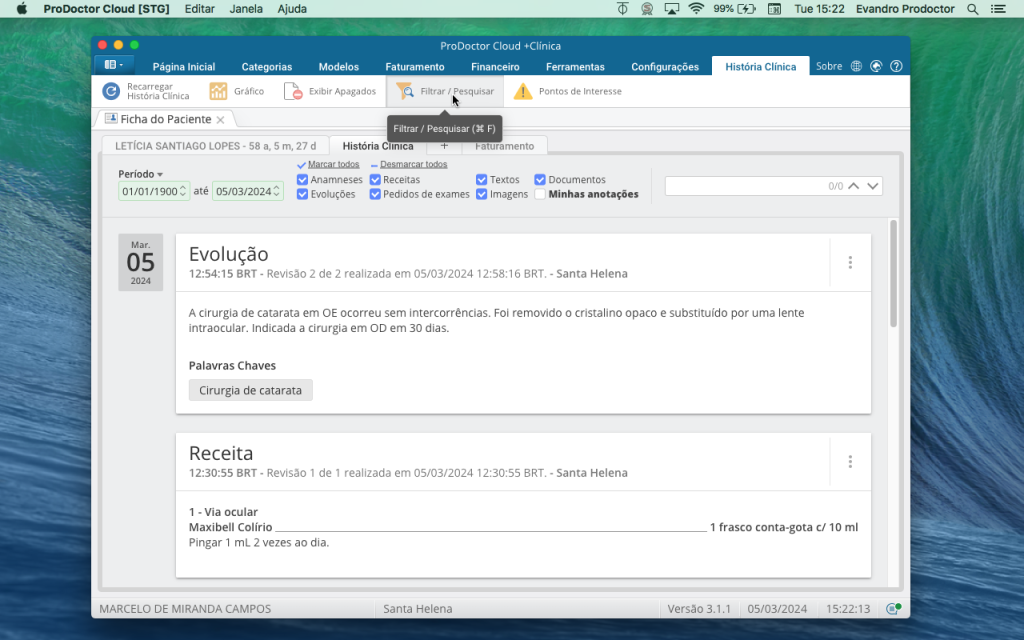This screenshot has width=1024, height=640.
Task: Close the Ficha do Paciente tab
Action: [221, 120]
